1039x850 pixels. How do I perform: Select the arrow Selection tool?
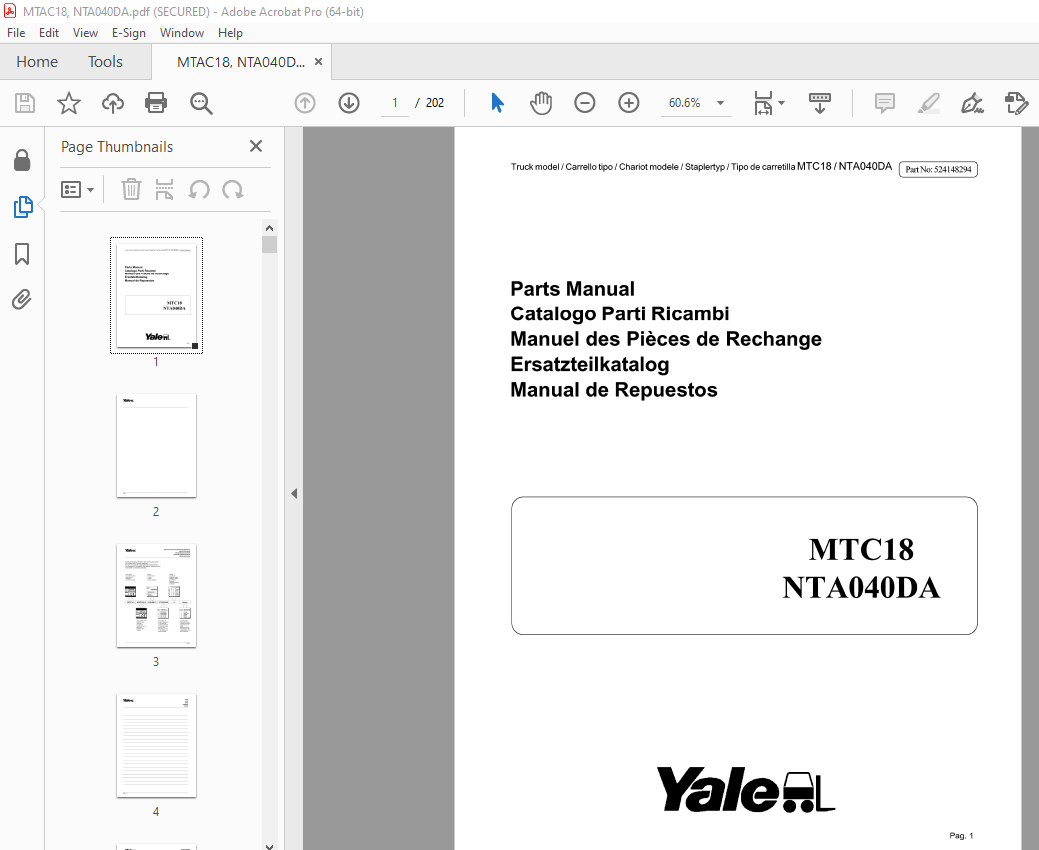(x=498, y=103)
